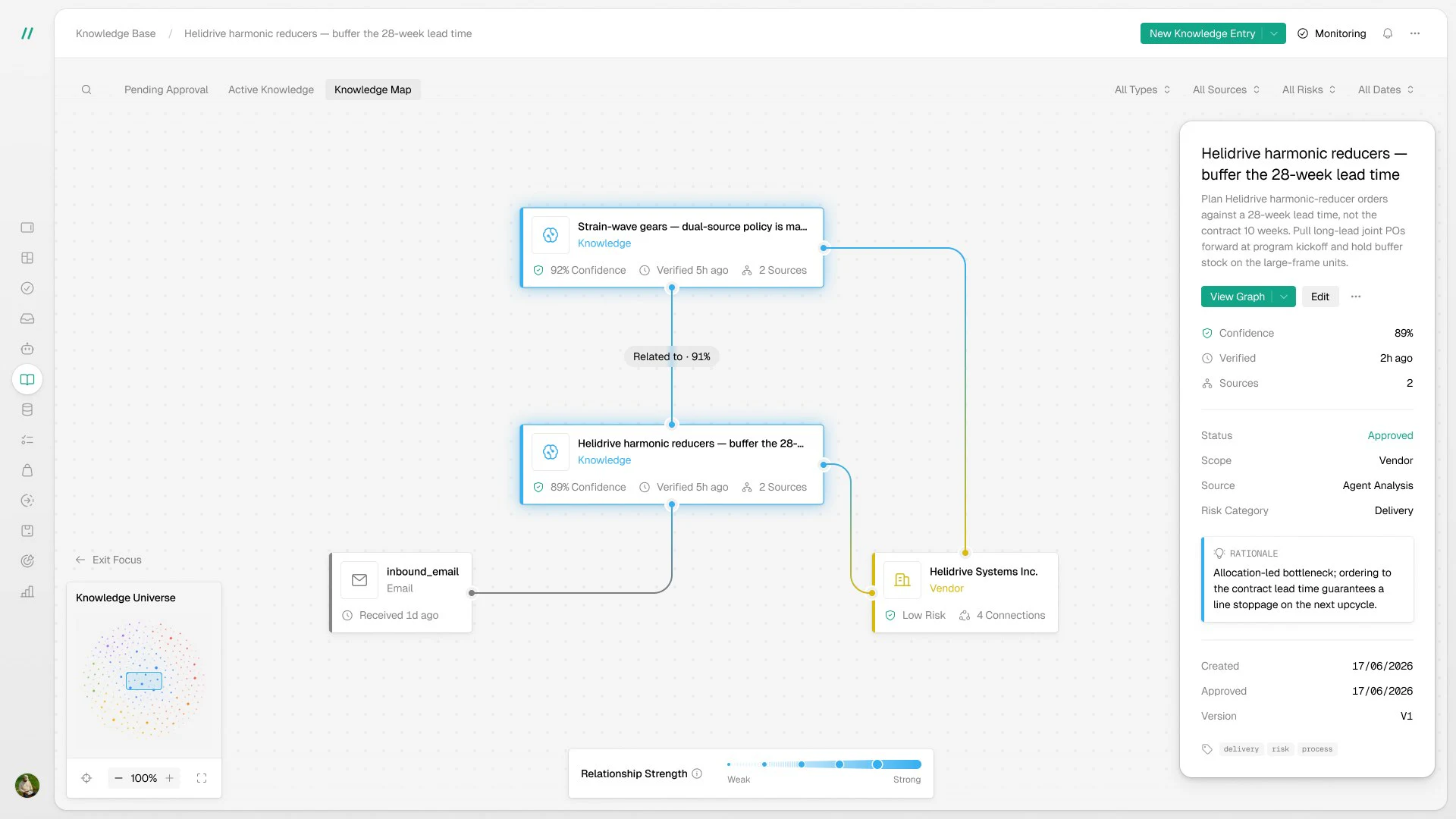Click the View Graph button
This screenshot has height=819, width=1456.
(x=1237, y=297)
